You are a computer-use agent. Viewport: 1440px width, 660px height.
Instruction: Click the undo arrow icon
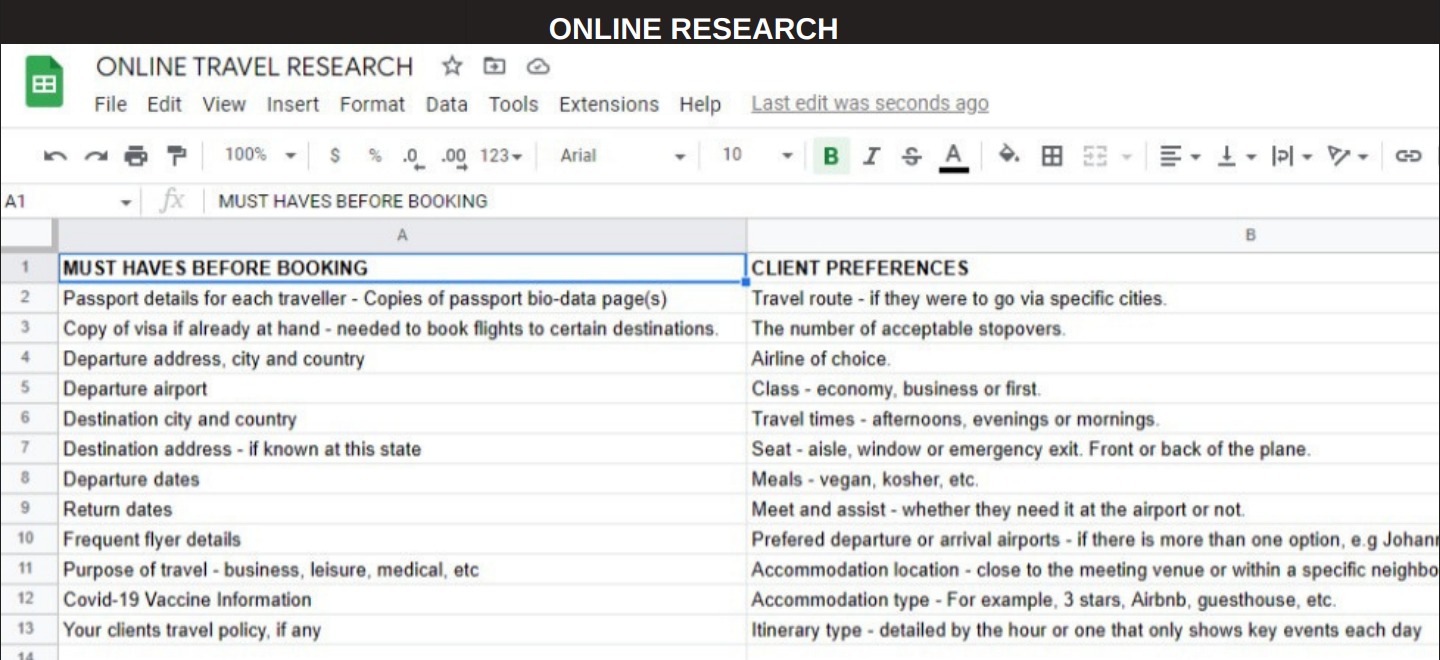56,156
